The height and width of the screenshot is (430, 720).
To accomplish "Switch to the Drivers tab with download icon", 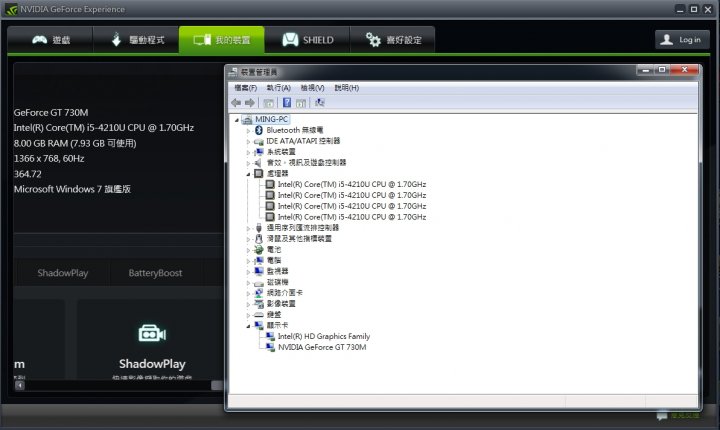I will tap(136, 40).
